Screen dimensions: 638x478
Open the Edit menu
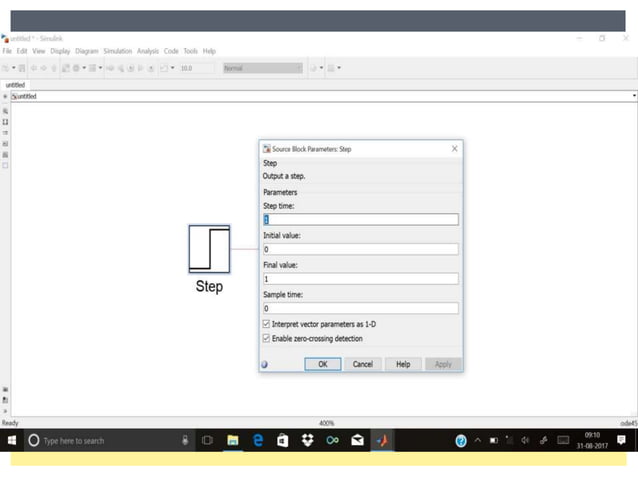pos(22,51)
